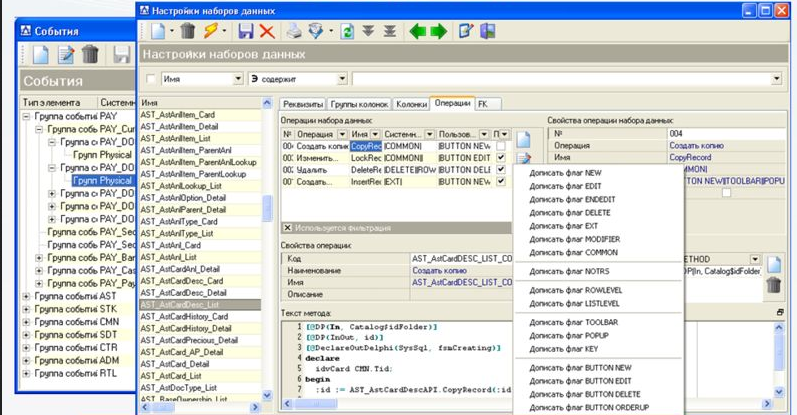797x415 pixels.
Task: Toggle checkbox in operation properties panel
Action: [726, 193]
